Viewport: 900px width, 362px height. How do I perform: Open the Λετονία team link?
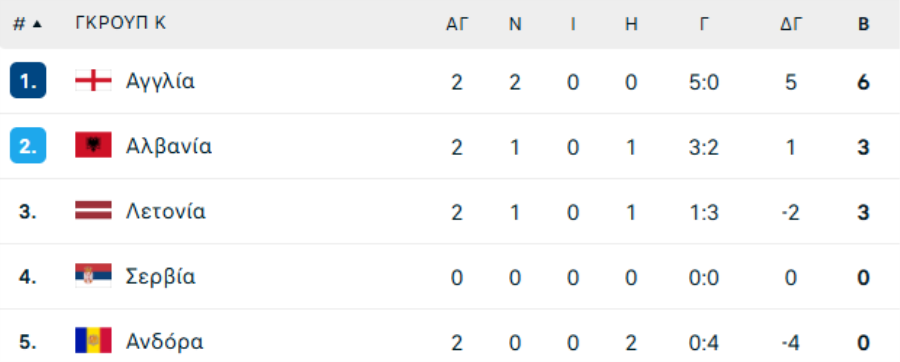click(x=165, y=212)
